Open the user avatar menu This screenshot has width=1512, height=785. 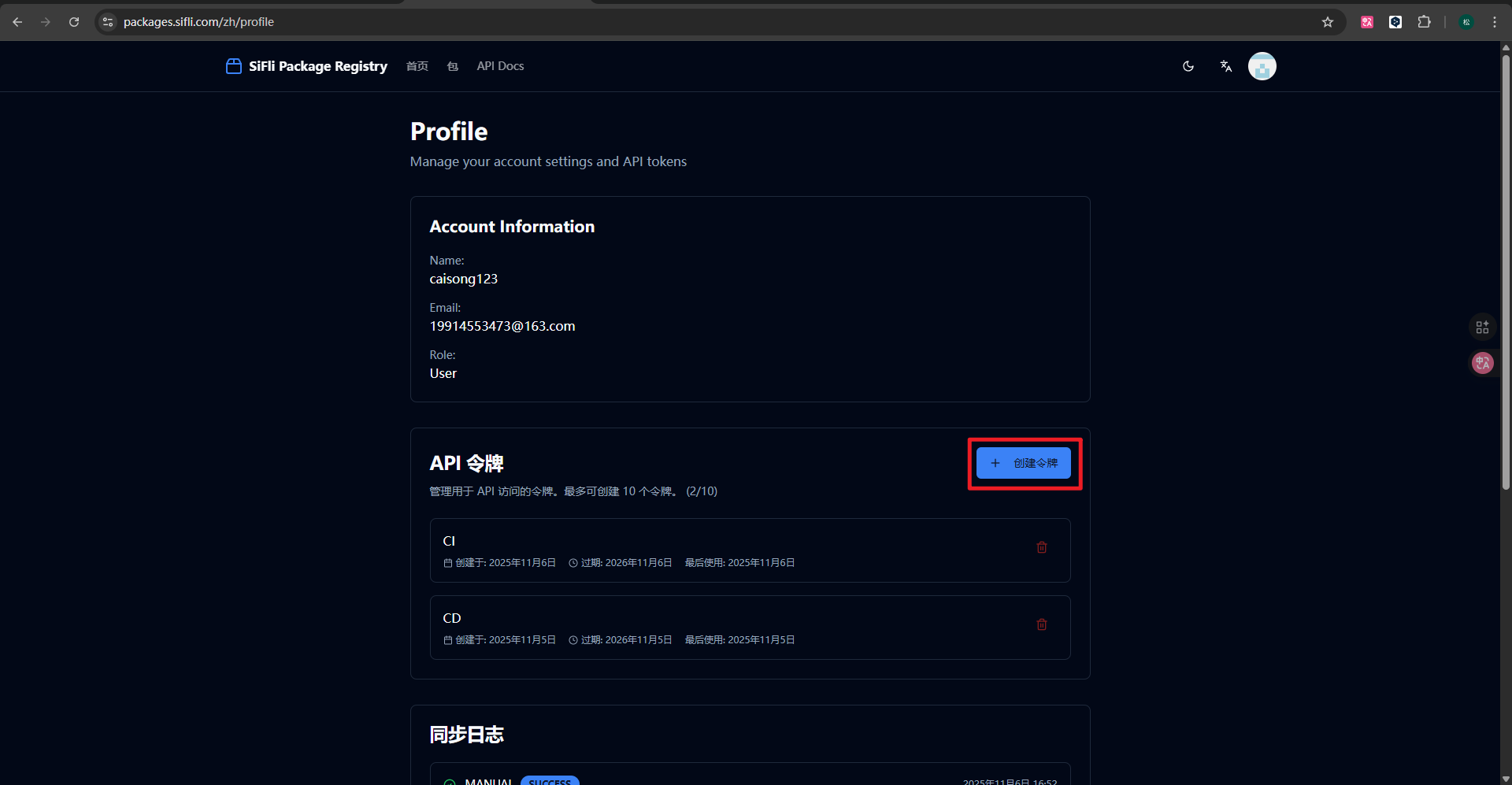[x=1262, y=66]
